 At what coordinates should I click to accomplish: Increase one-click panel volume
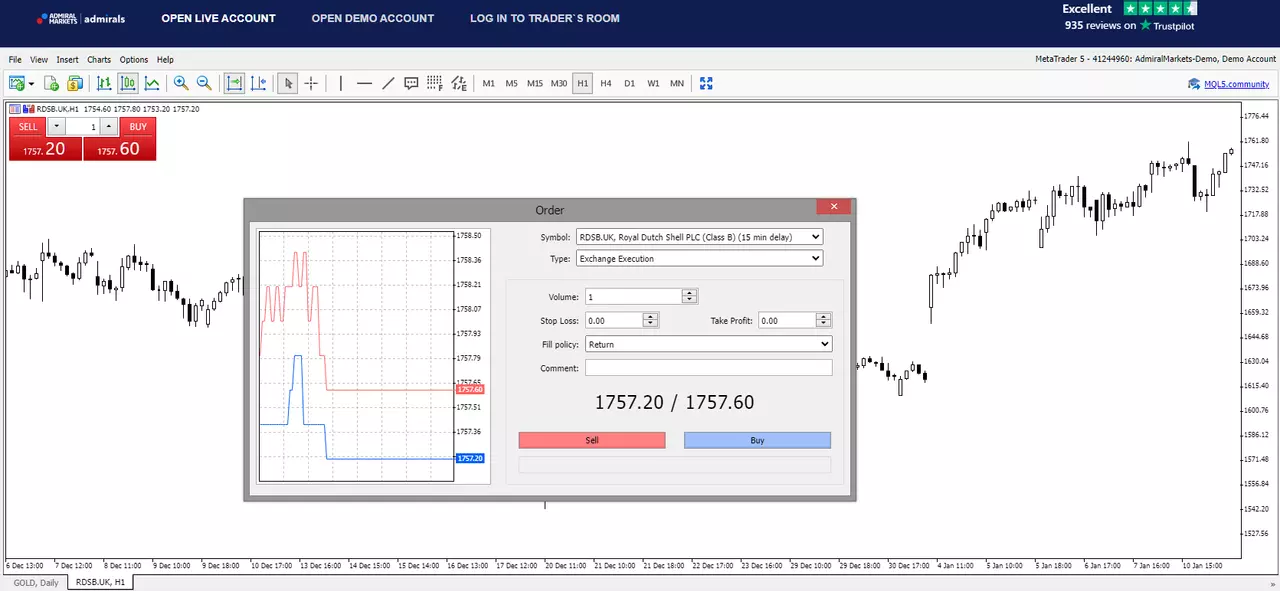(108, 127)
